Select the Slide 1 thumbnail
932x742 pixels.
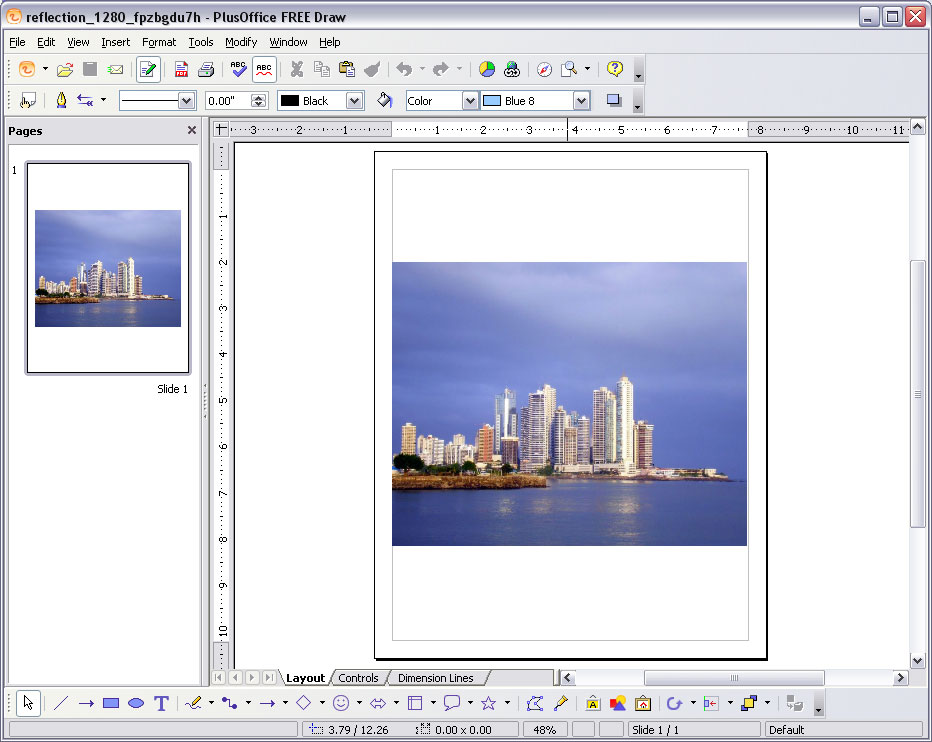click(108, 268)
